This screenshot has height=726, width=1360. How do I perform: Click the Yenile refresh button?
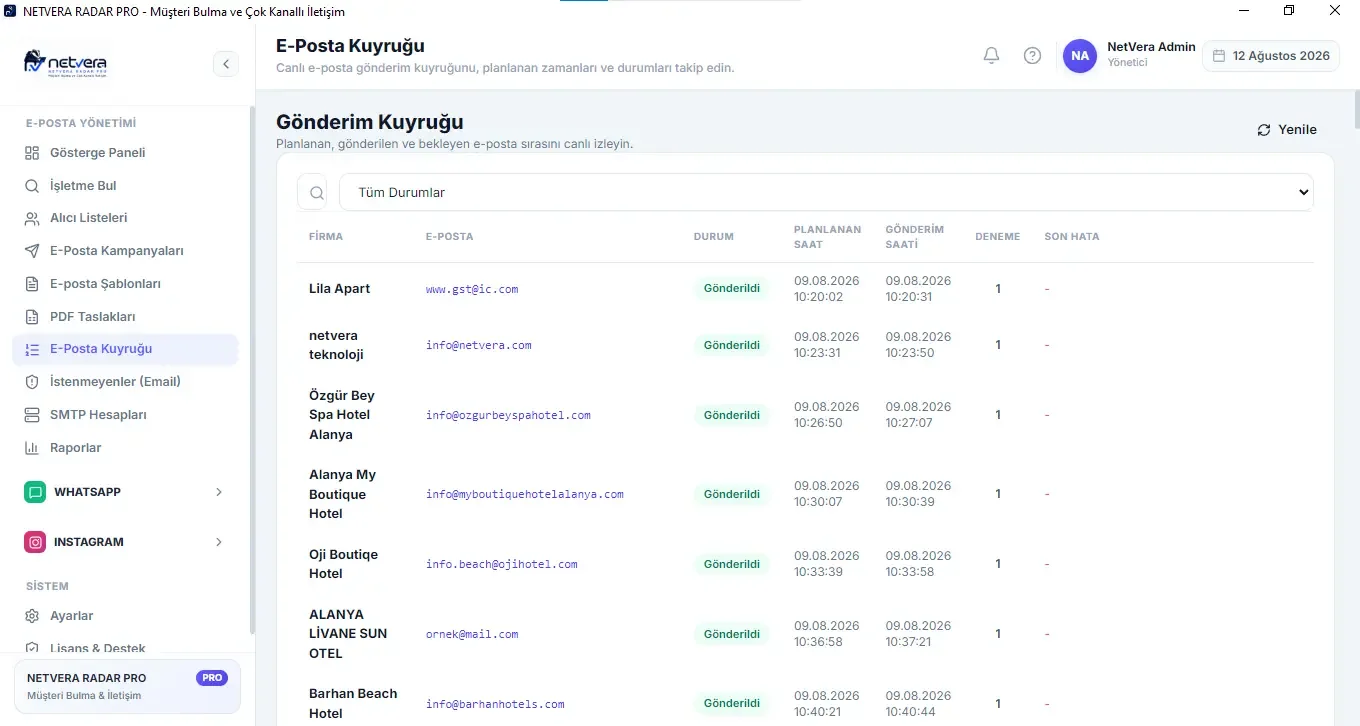[x=1287, y=130]
